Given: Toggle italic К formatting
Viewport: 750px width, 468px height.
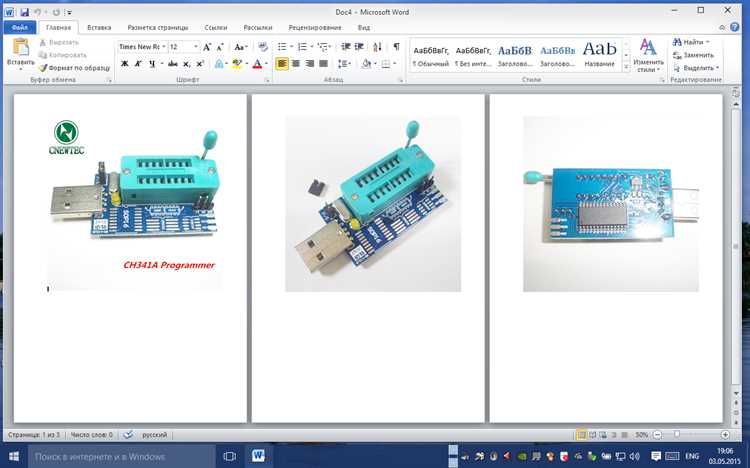Looking at the screenshot, I should [x=138, y=64].
